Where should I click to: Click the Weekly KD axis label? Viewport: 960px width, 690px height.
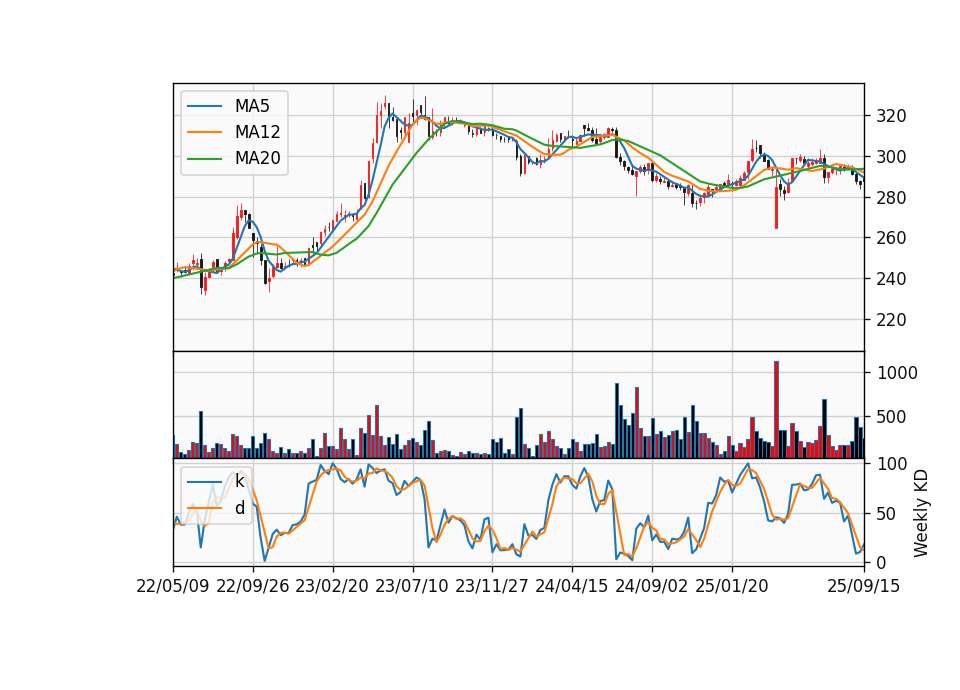(x=920, y=514)
